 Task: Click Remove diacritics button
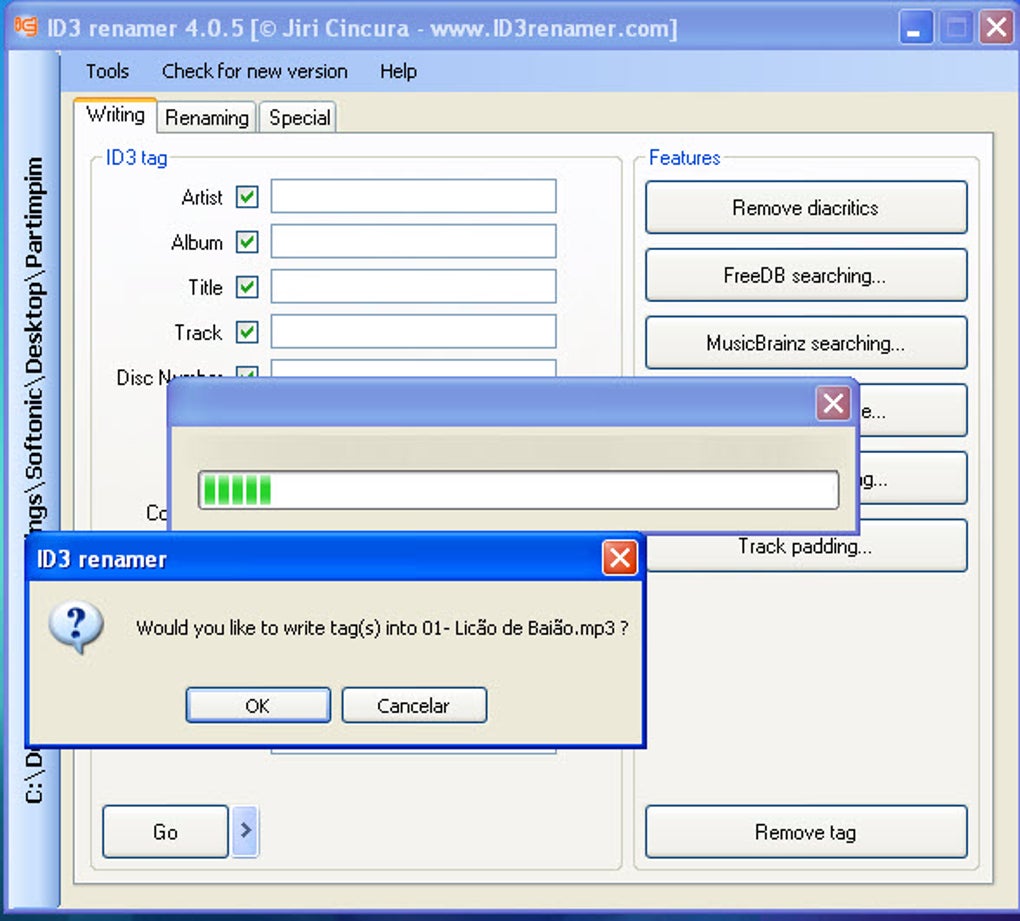pos(806,207)
